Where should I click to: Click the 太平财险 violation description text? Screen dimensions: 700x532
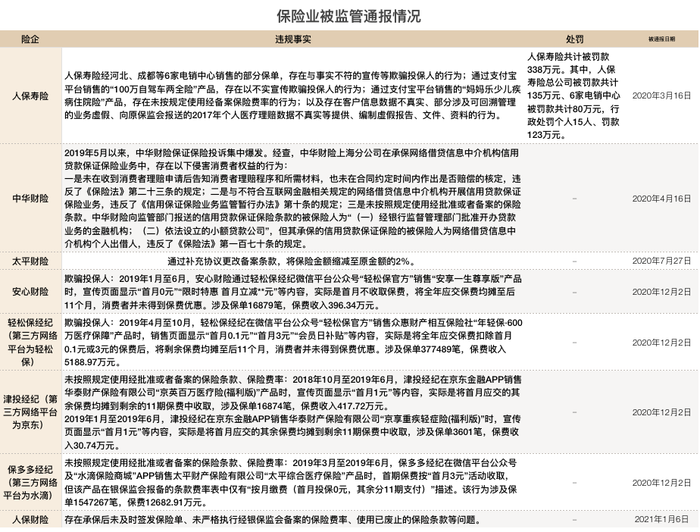[292, 261]
